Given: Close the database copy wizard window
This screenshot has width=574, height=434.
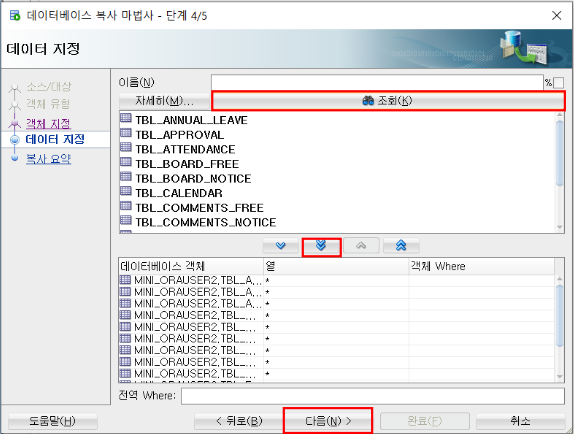Looking at the screenshot, I should [x=556, y=15].
